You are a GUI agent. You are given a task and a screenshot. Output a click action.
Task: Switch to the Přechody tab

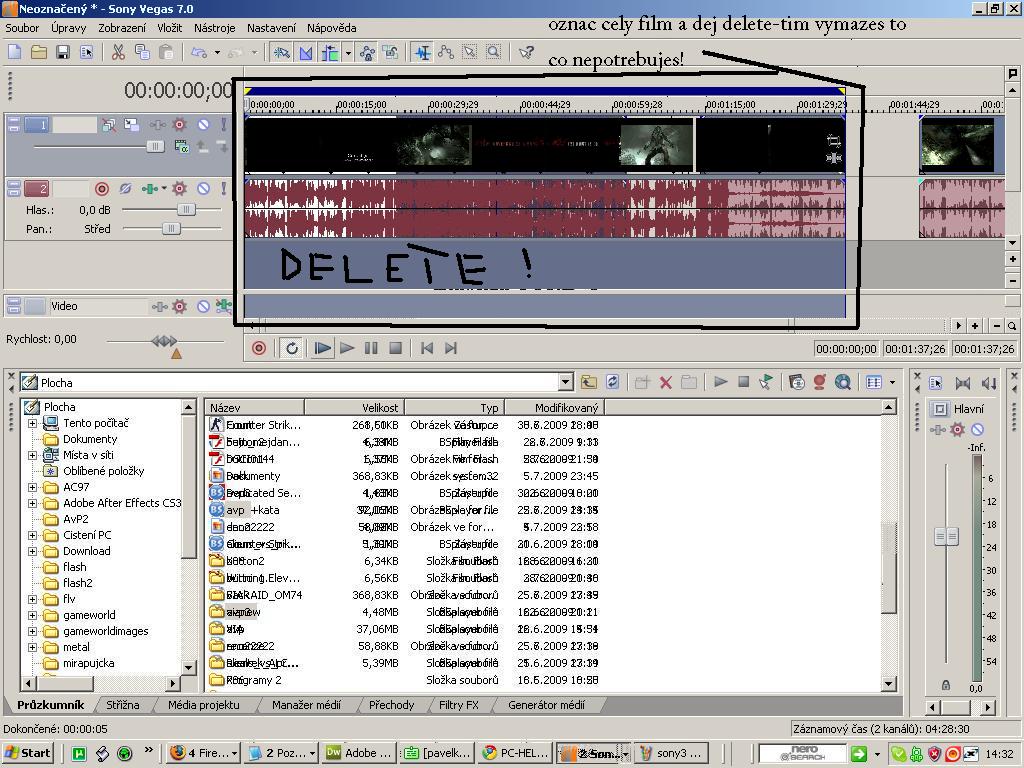[x=391, y=705]
